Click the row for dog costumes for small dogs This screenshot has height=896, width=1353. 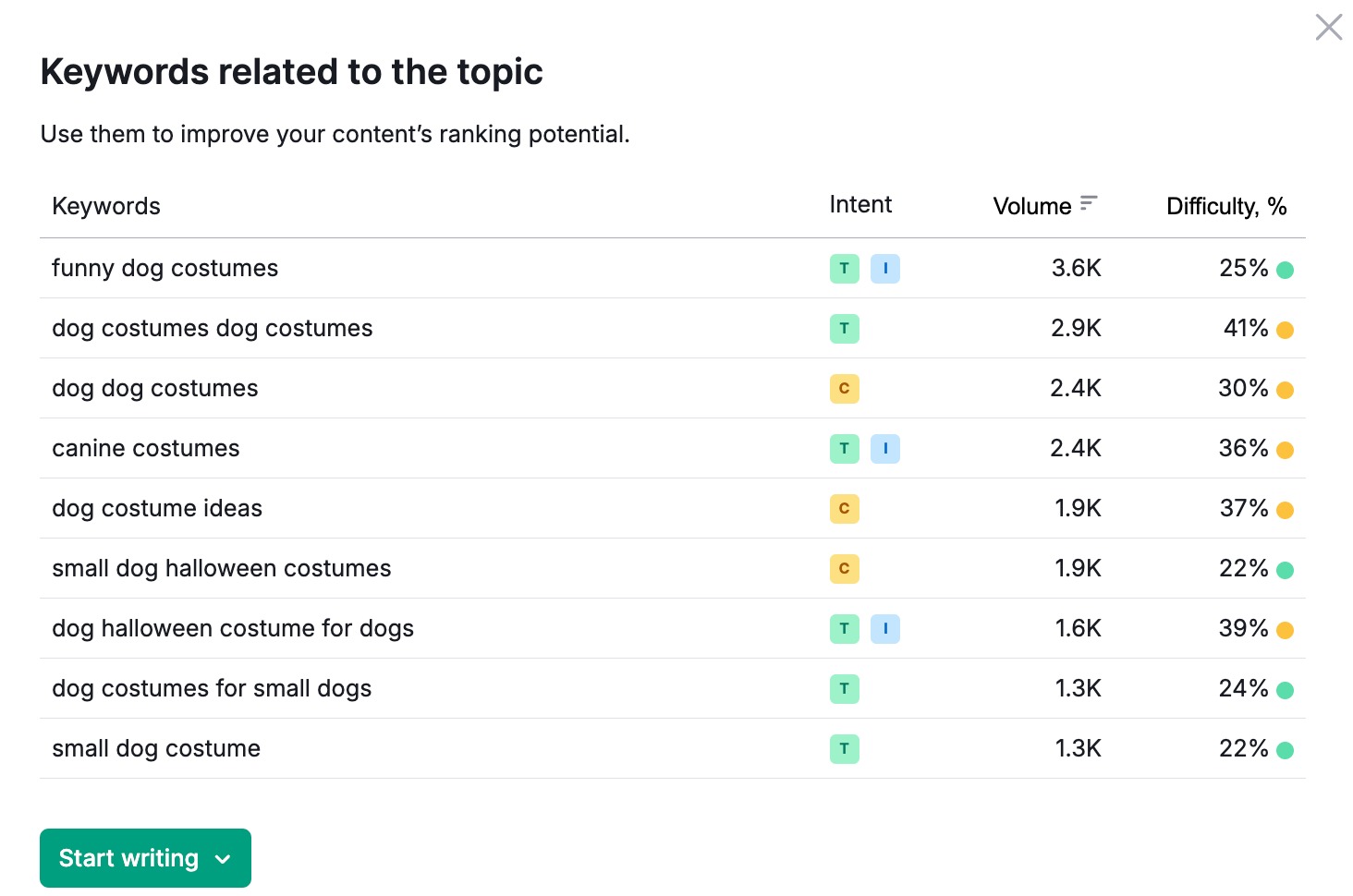(212, 688)
